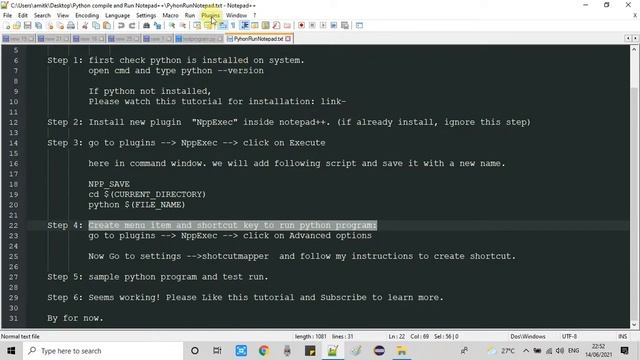Click the 'Type here to search' box
The image size is (640, 360).
click(x=102, y=351)
